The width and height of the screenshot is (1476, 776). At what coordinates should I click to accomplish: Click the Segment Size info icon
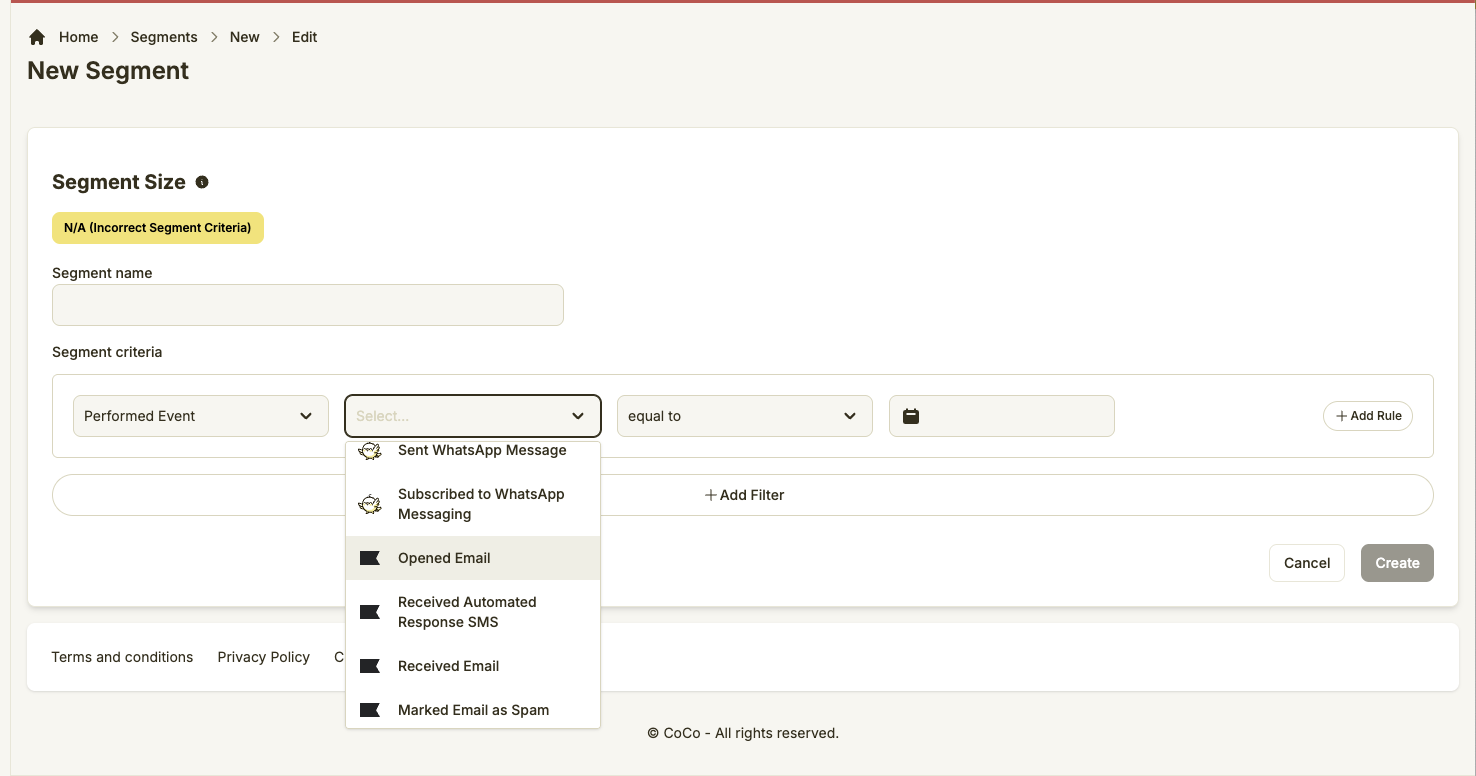(202, 182)
